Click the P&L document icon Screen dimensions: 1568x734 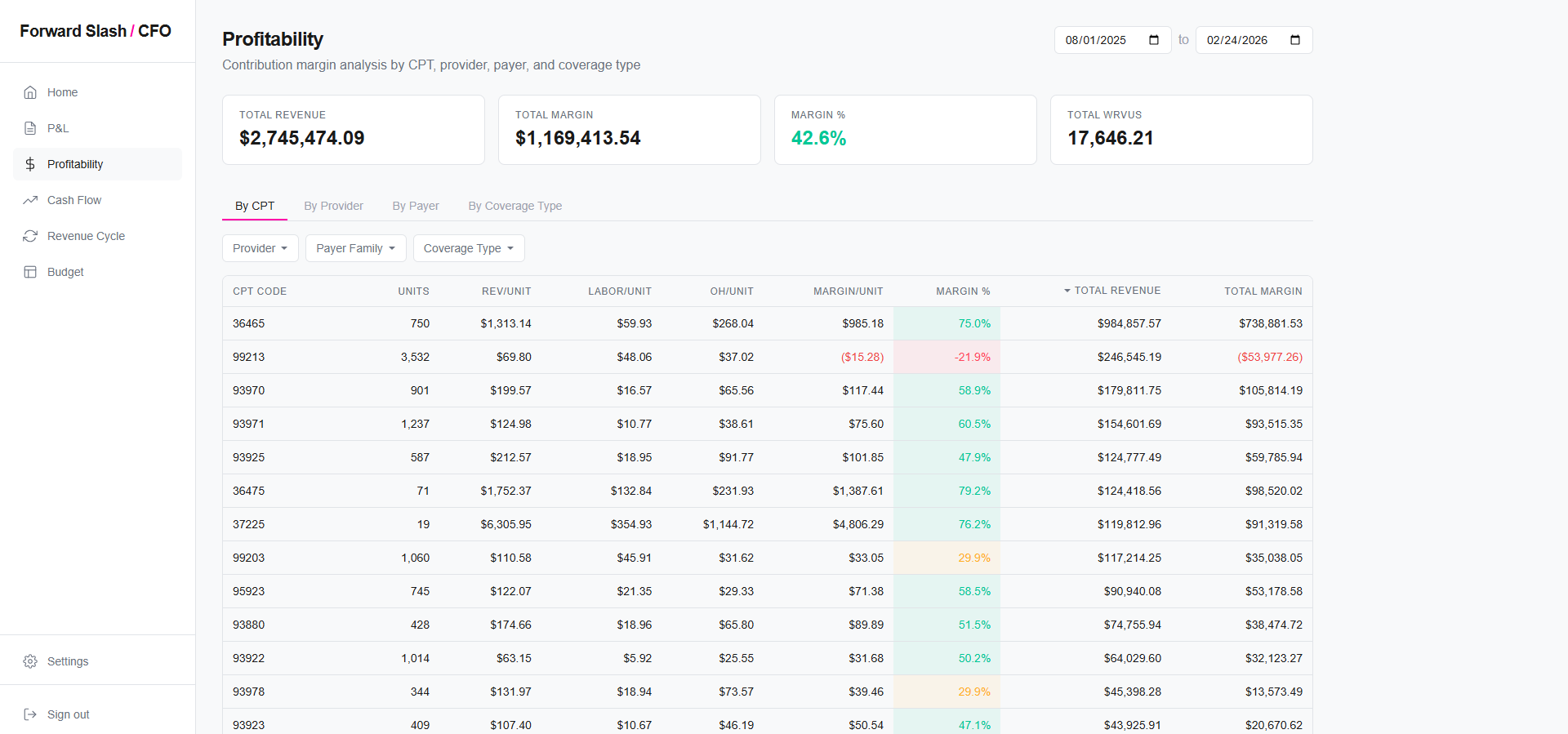click(30, 128)
